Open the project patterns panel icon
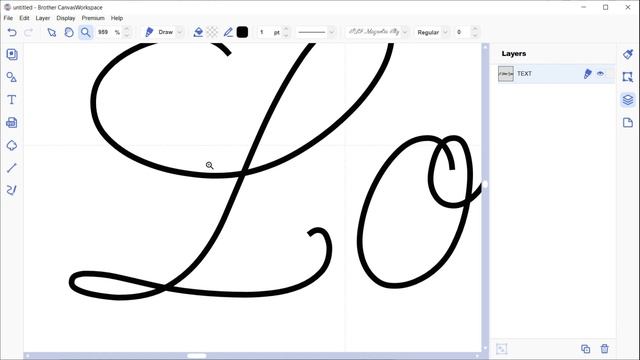Viewport: 640px width, 360px height. coord(12,54)
